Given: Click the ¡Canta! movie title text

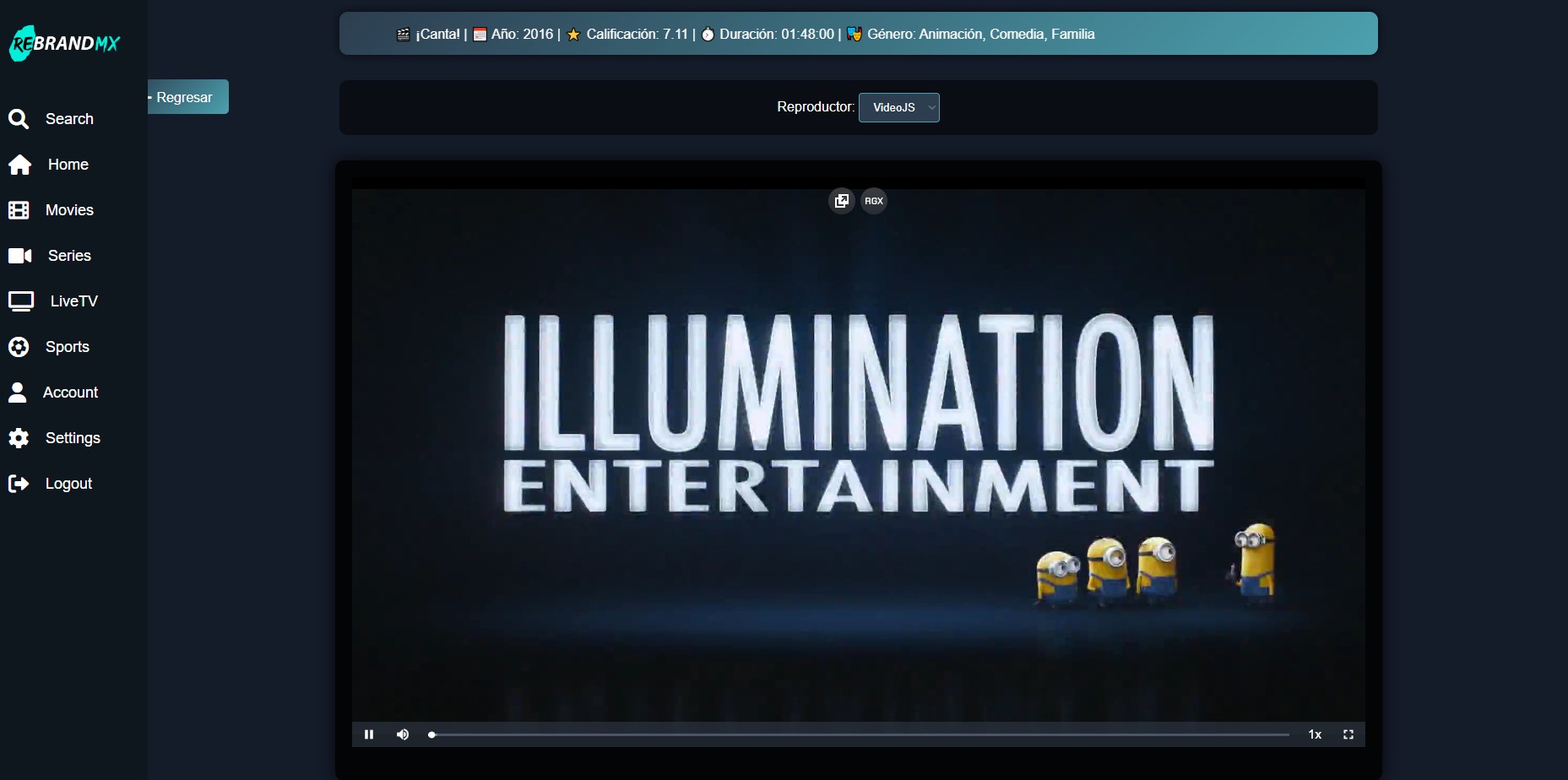Looking at the screenshot, I should point(438,35).
